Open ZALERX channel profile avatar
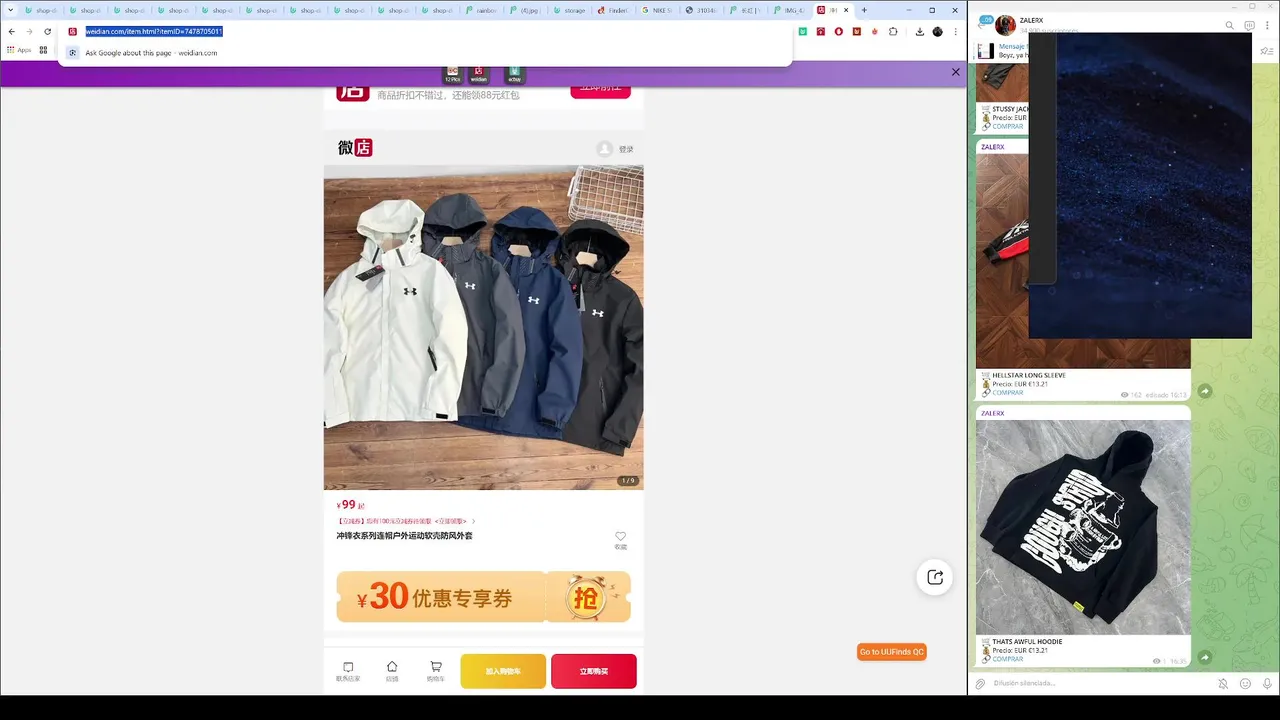Screen dimensions: 1280x720 1005,25
